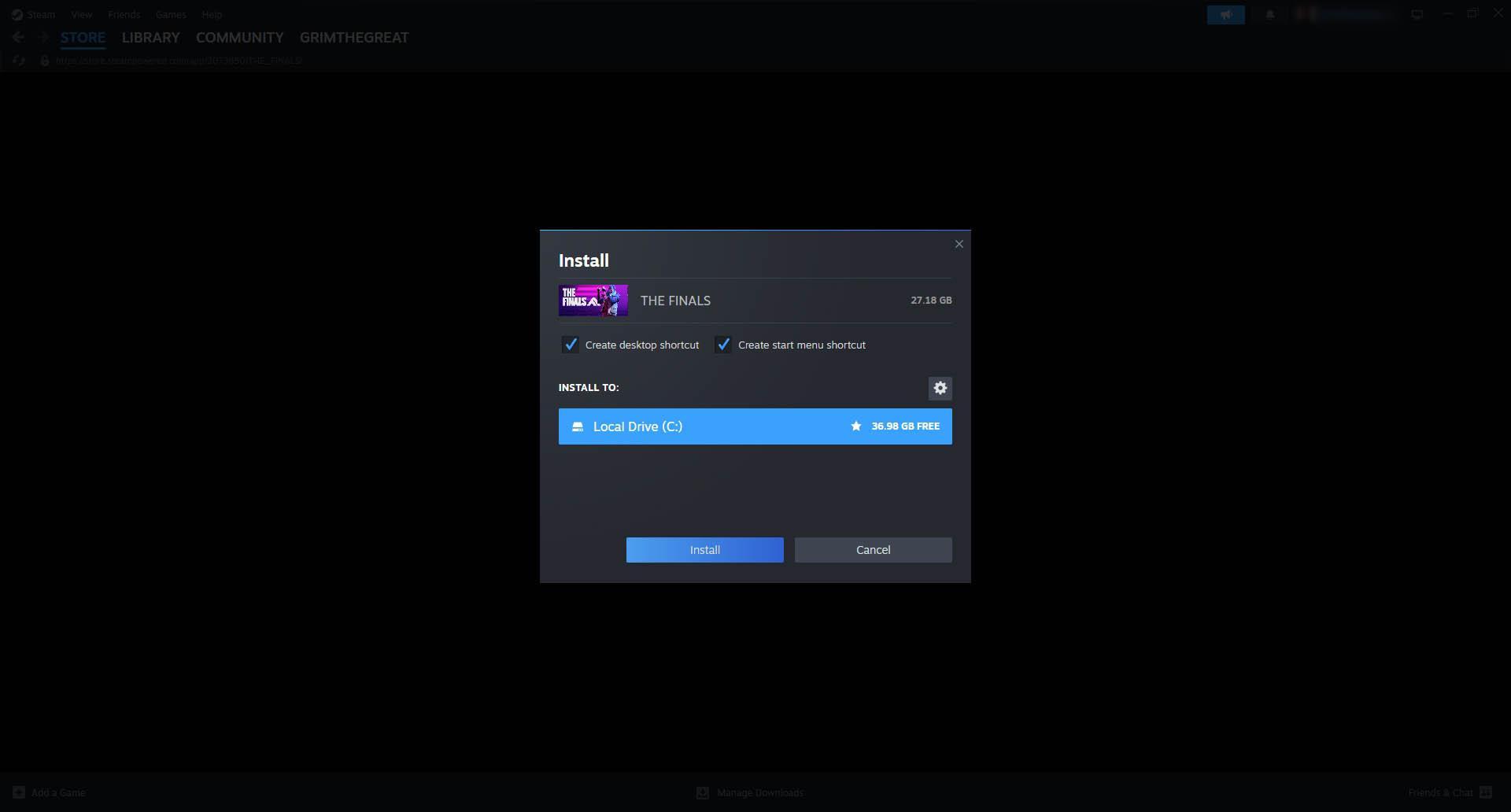Uncheck Create desktop shortcut
This screenshot has height=812, width=1511.
click(x=570, y=345)
